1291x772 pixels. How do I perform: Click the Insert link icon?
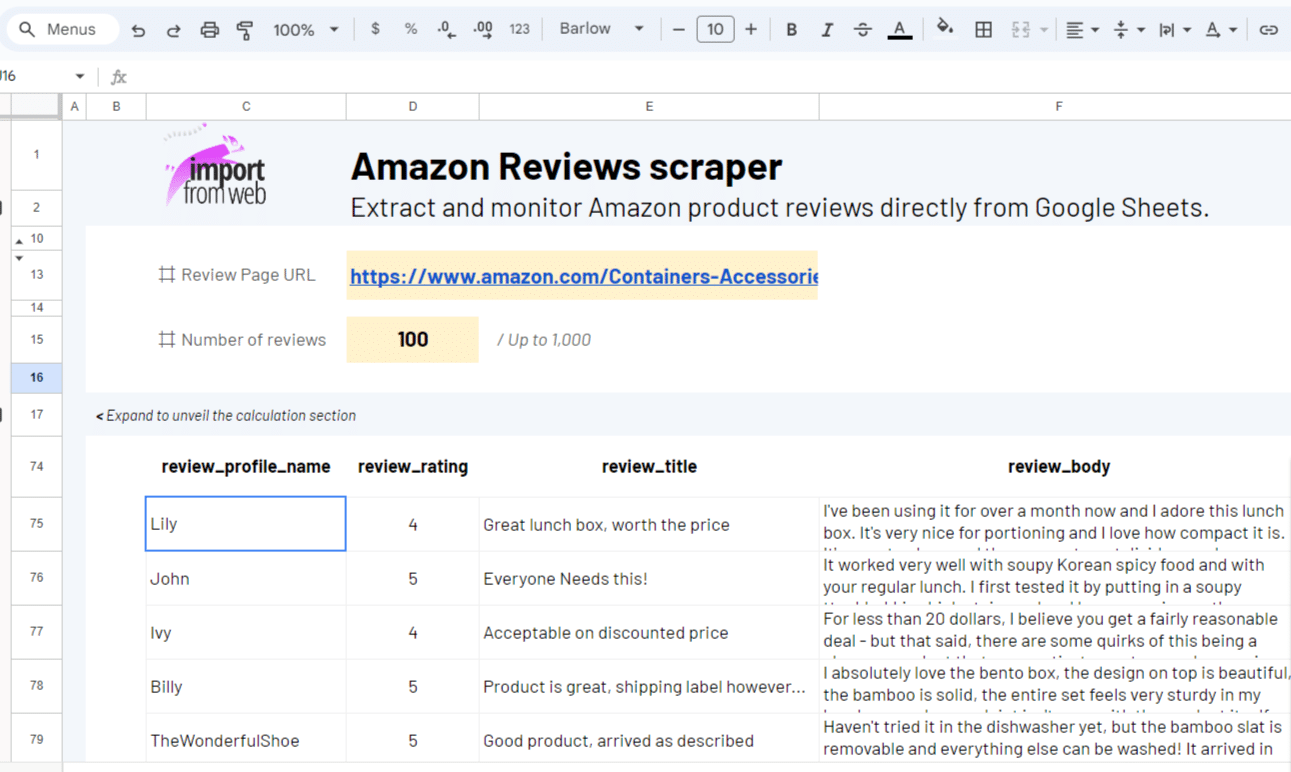(x=1268, y=30)
